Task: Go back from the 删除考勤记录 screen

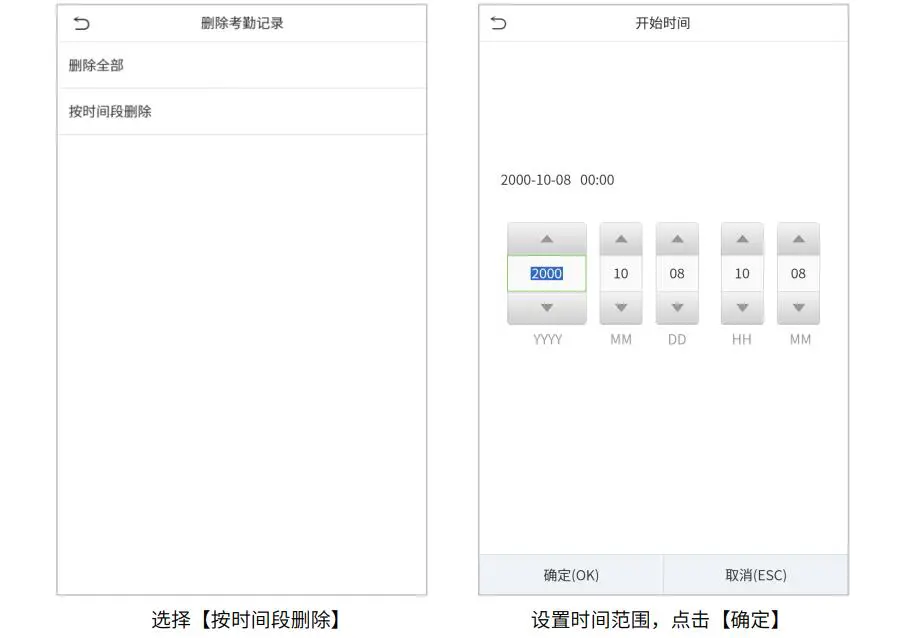Action: pyautogui.click(x=82, y=24)
